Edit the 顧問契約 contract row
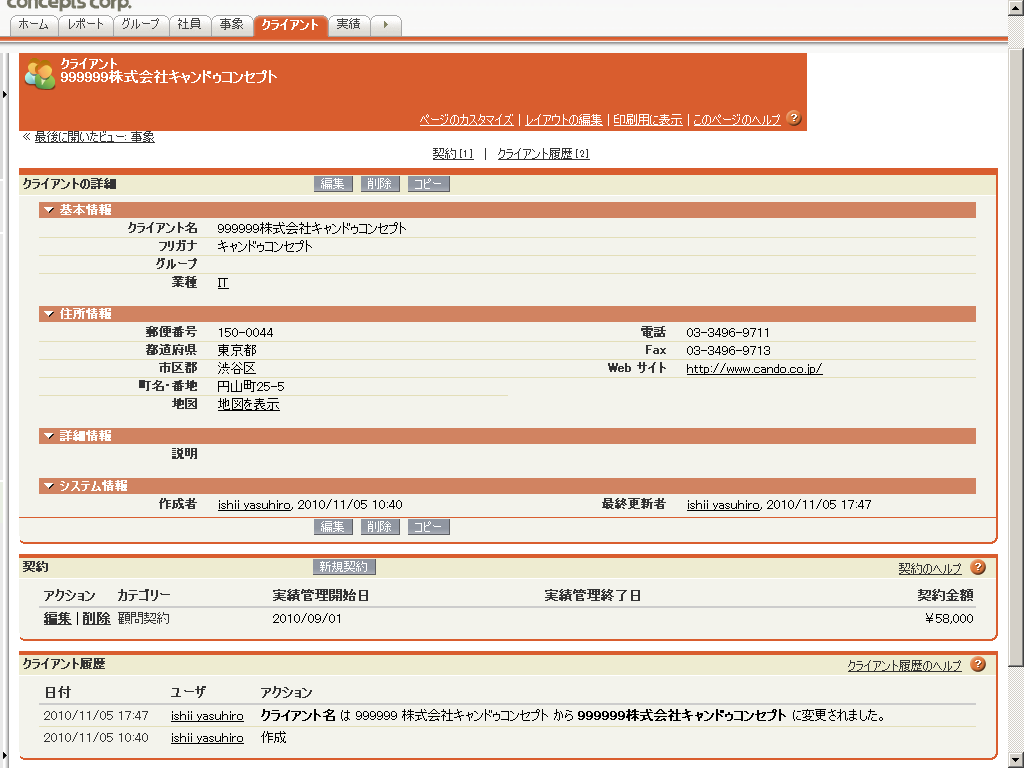Image resolution: width=1024 pixels, height=768 pixels. click(x=57, y=618)
